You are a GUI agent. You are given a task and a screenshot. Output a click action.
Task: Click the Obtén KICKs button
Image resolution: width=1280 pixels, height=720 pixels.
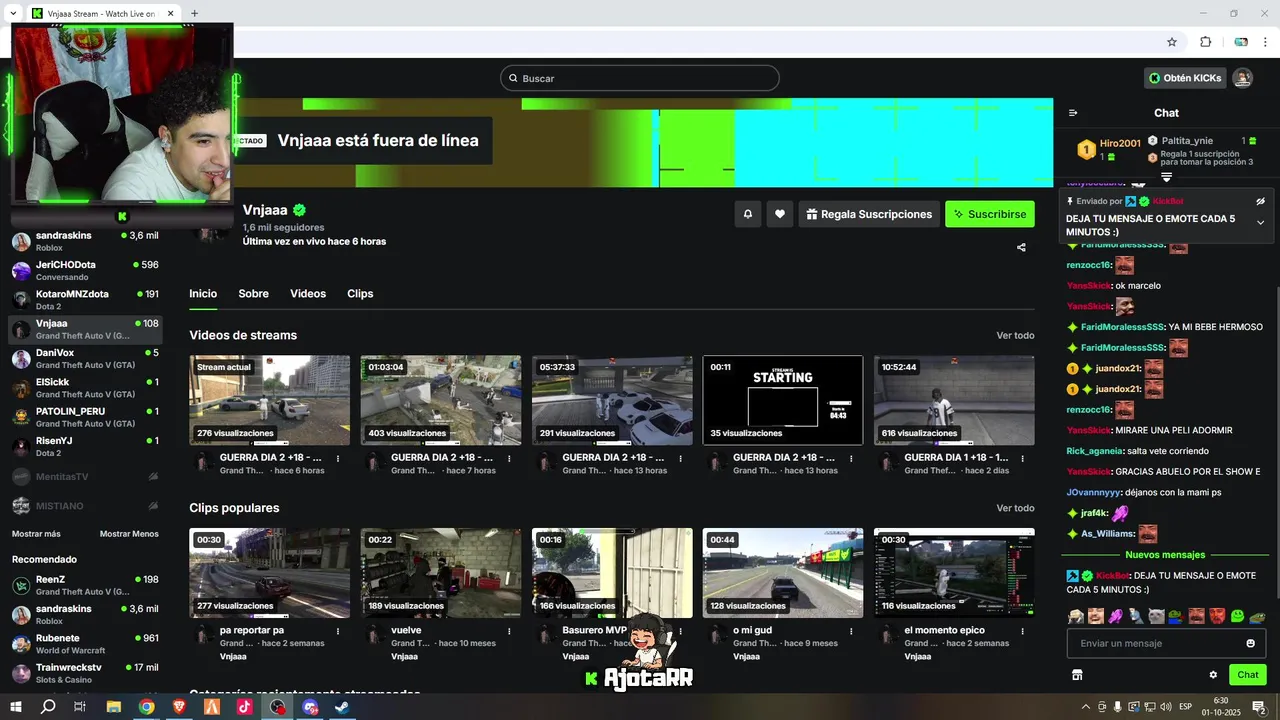[1185, 78]
